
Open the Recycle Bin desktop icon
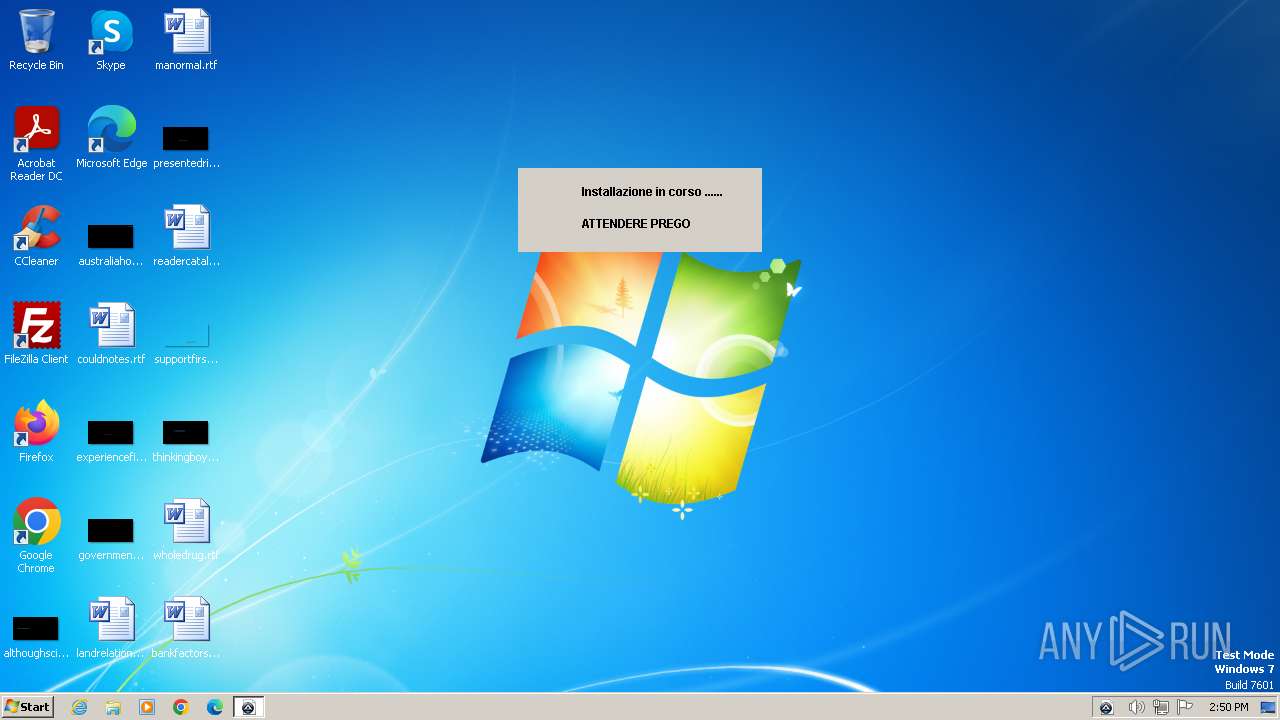click(36, 40)
